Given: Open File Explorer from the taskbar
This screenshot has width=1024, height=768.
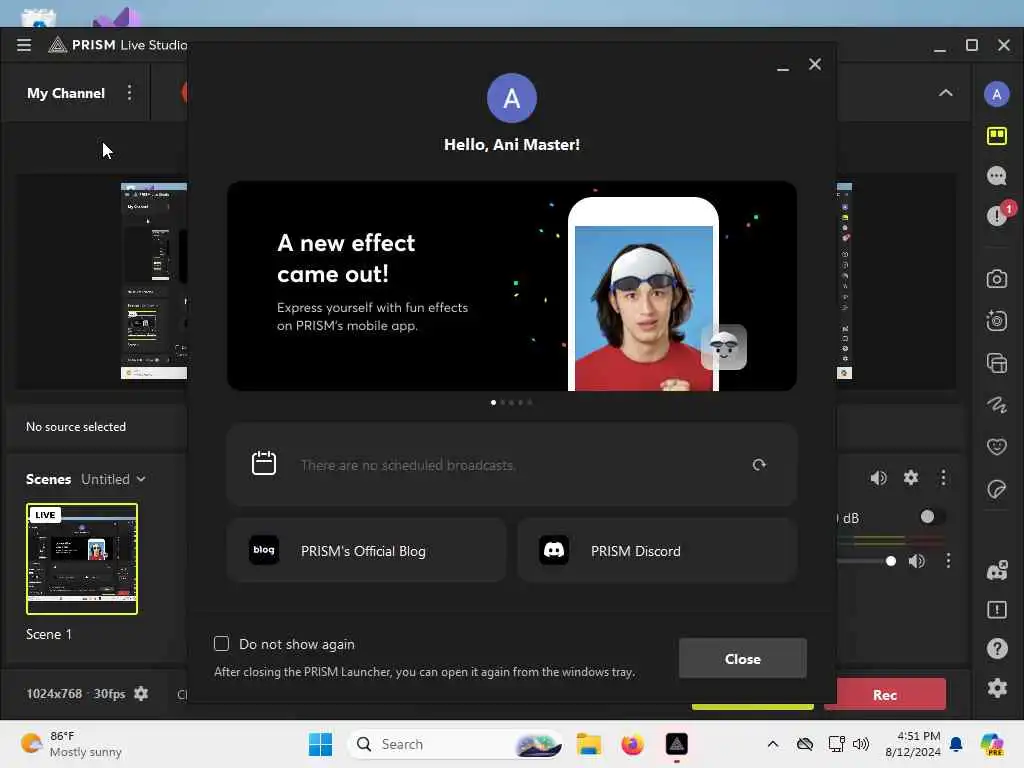Looking at the screenshot, I should tap(588, 744).
